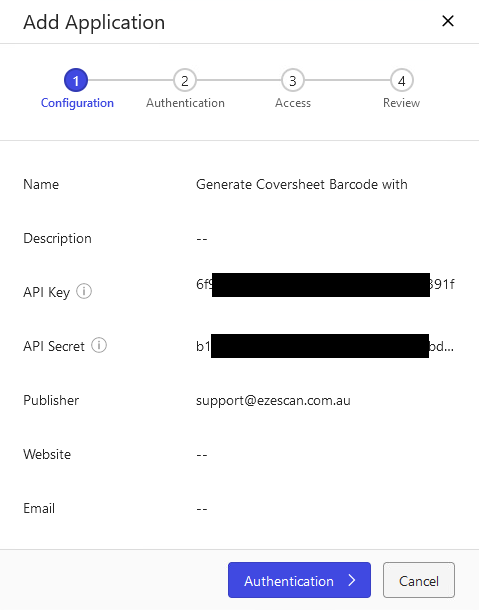
Task: Click the Website field empty value
Action: click(202, 454)
